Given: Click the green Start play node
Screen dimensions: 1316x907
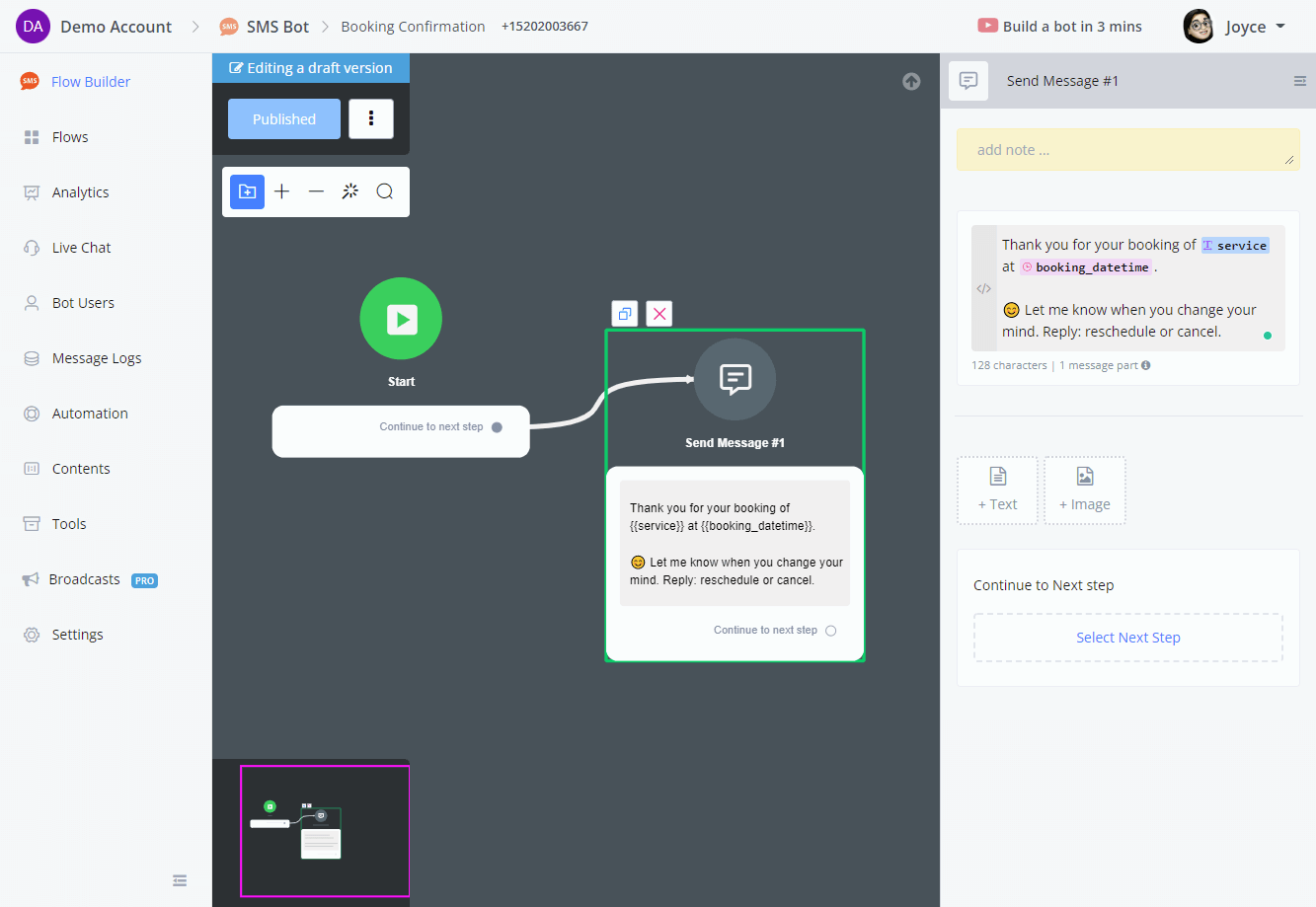Looking at the screenshot, I should (x=401, y=319).
